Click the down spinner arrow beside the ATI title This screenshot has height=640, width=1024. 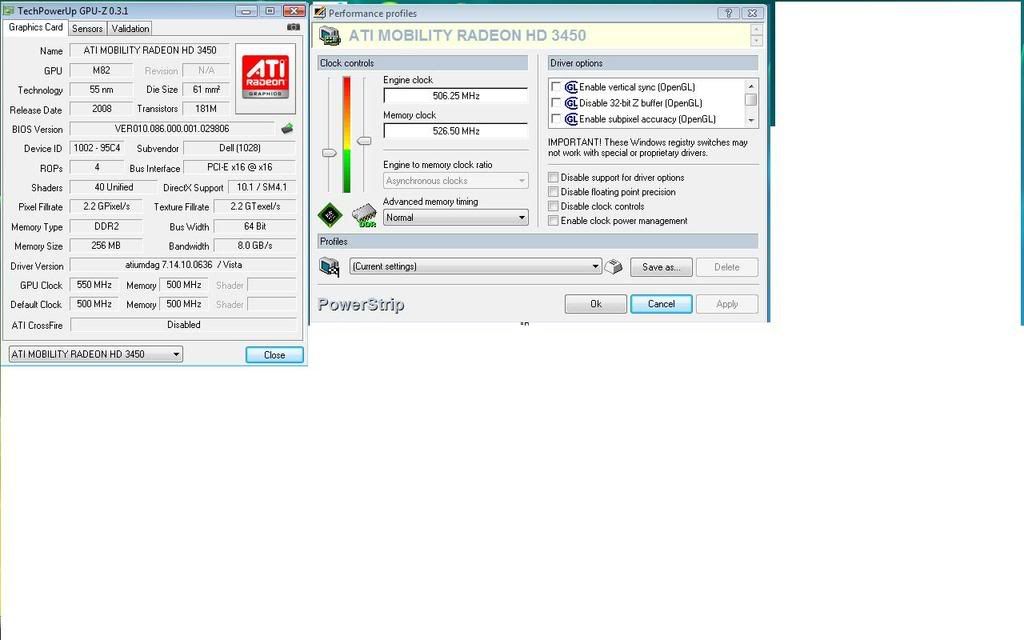757,40
